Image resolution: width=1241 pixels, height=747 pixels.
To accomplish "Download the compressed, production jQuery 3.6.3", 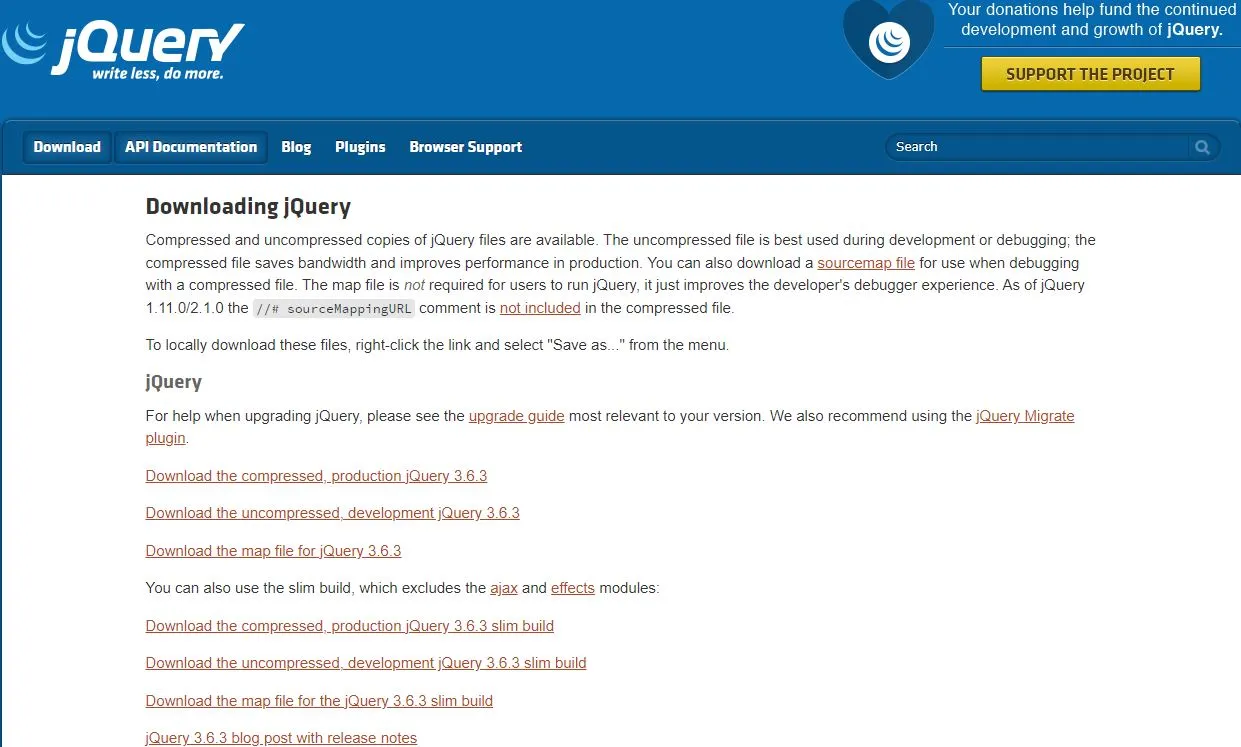I will point(316,476).
